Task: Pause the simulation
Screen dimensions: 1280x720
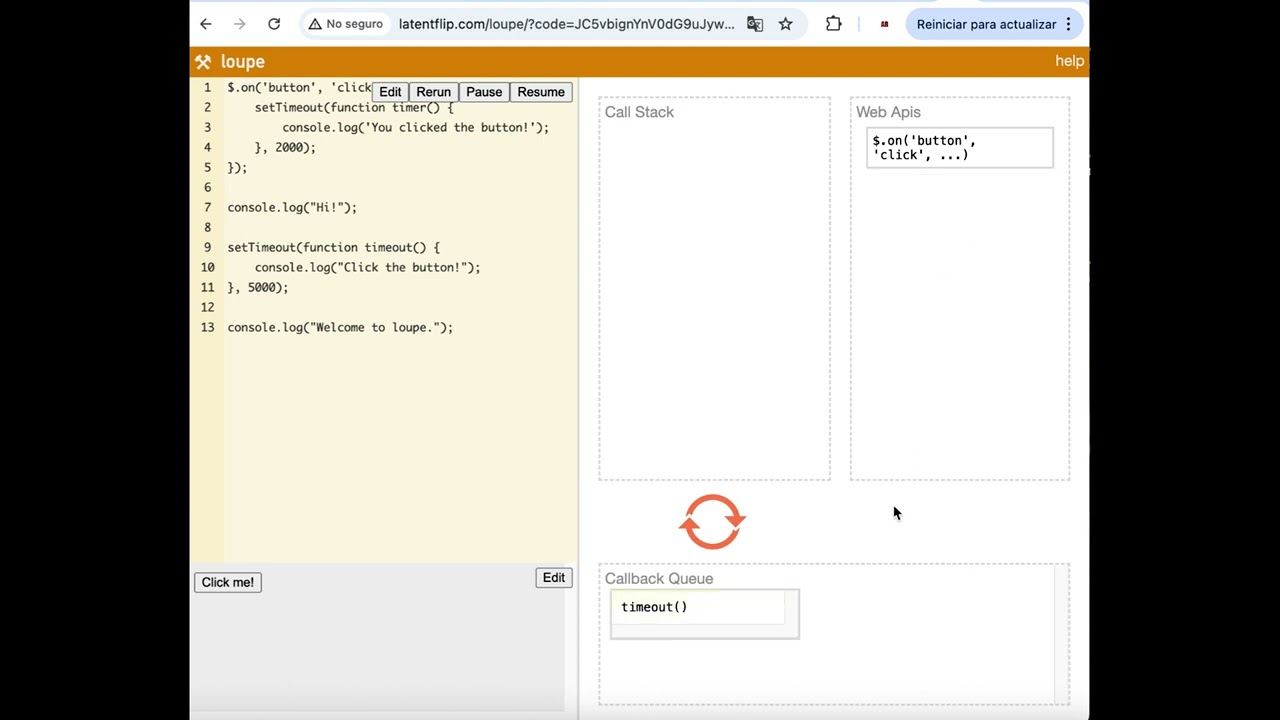Action: click(x=484, y=92)
